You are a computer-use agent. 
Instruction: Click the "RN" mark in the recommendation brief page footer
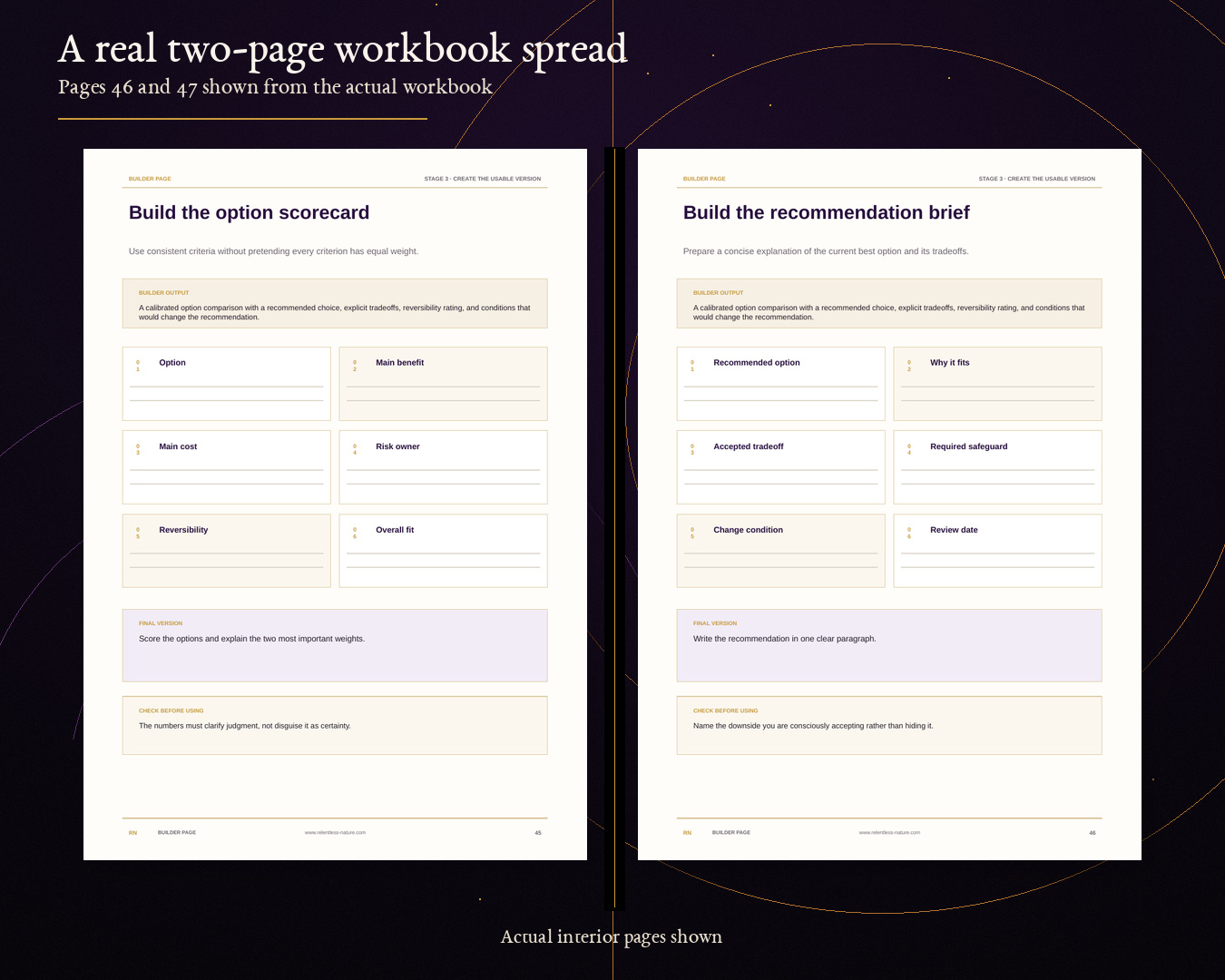click(x=687, y=833)
